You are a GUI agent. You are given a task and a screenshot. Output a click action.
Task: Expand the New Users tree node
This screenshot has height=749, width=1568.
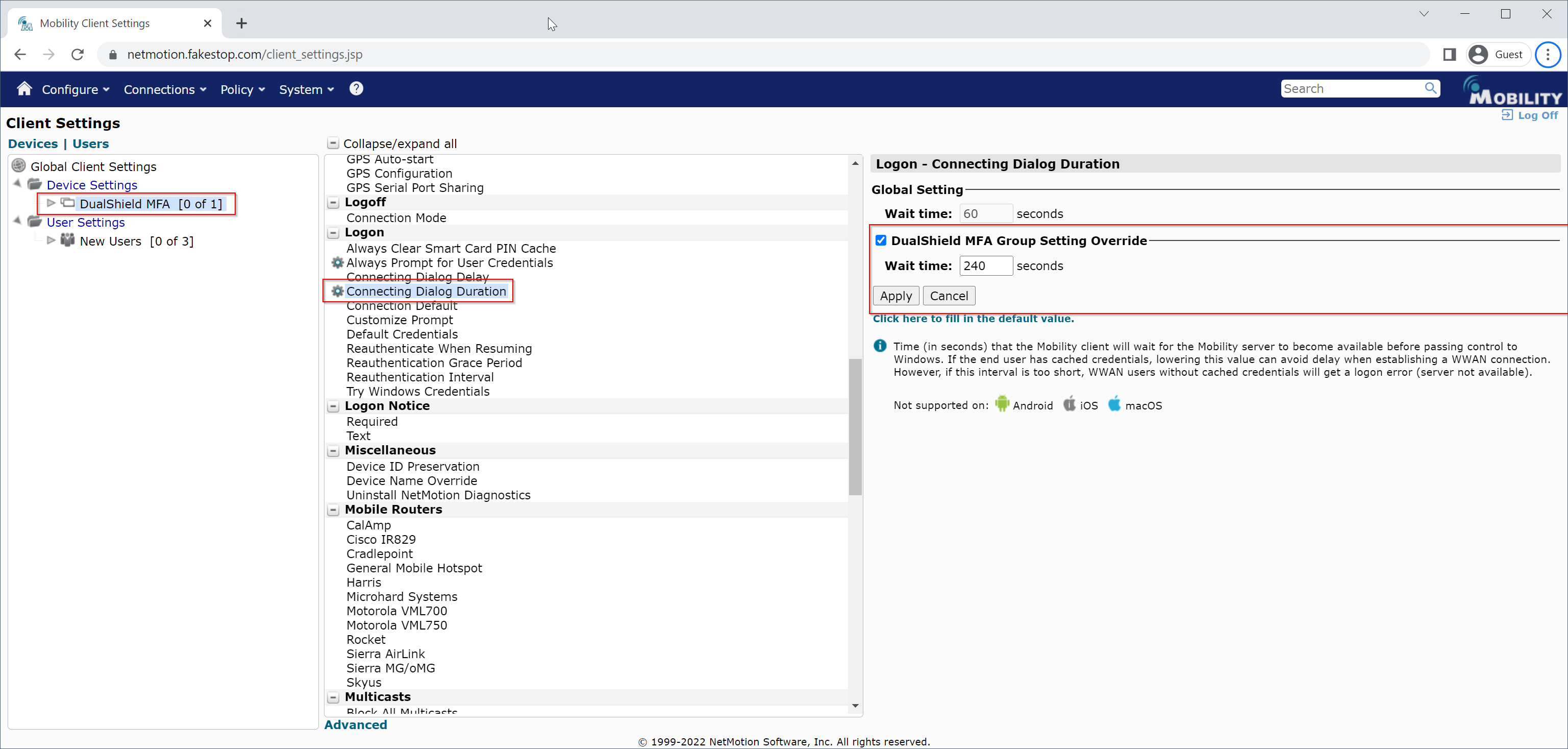(x=51, y=240)
